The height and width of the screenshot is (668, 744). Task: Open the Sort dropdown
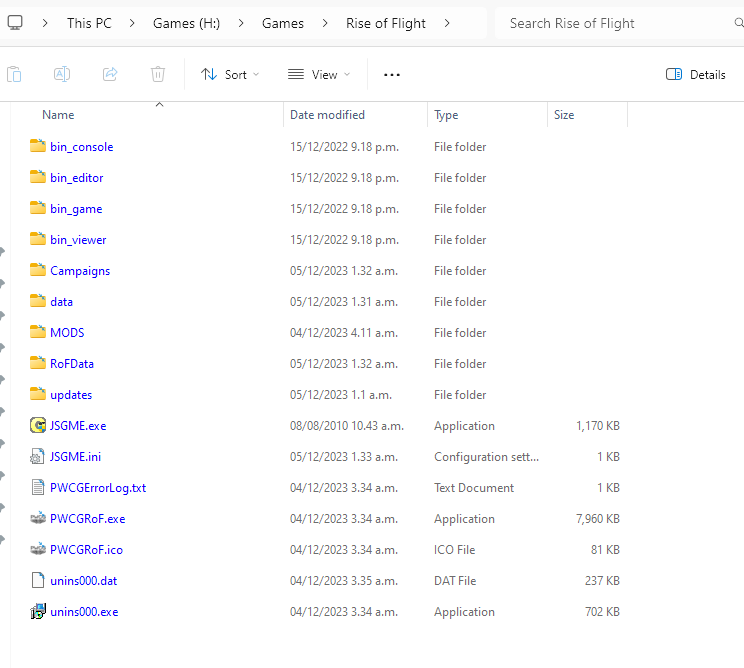(230, 74)
